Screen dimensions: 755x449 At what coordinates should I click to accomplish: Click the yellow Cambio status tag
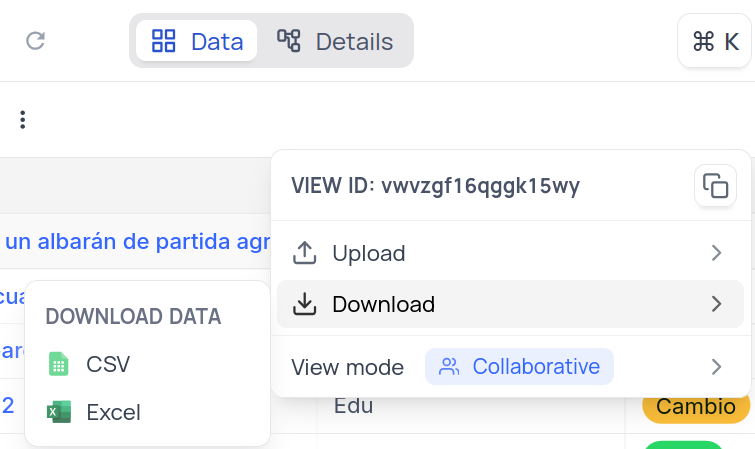click(696, 406)
